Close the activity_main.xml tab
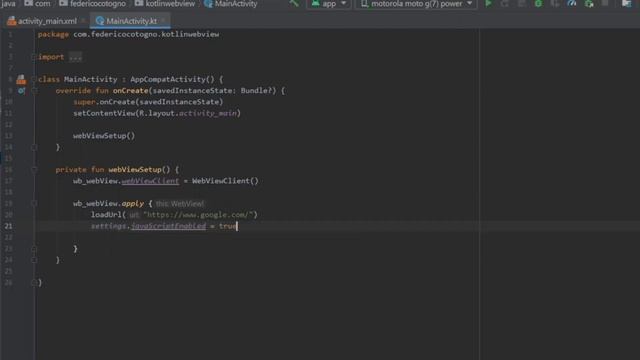The height and width of the screenshot is (360, 640). (x=83, y=20)
